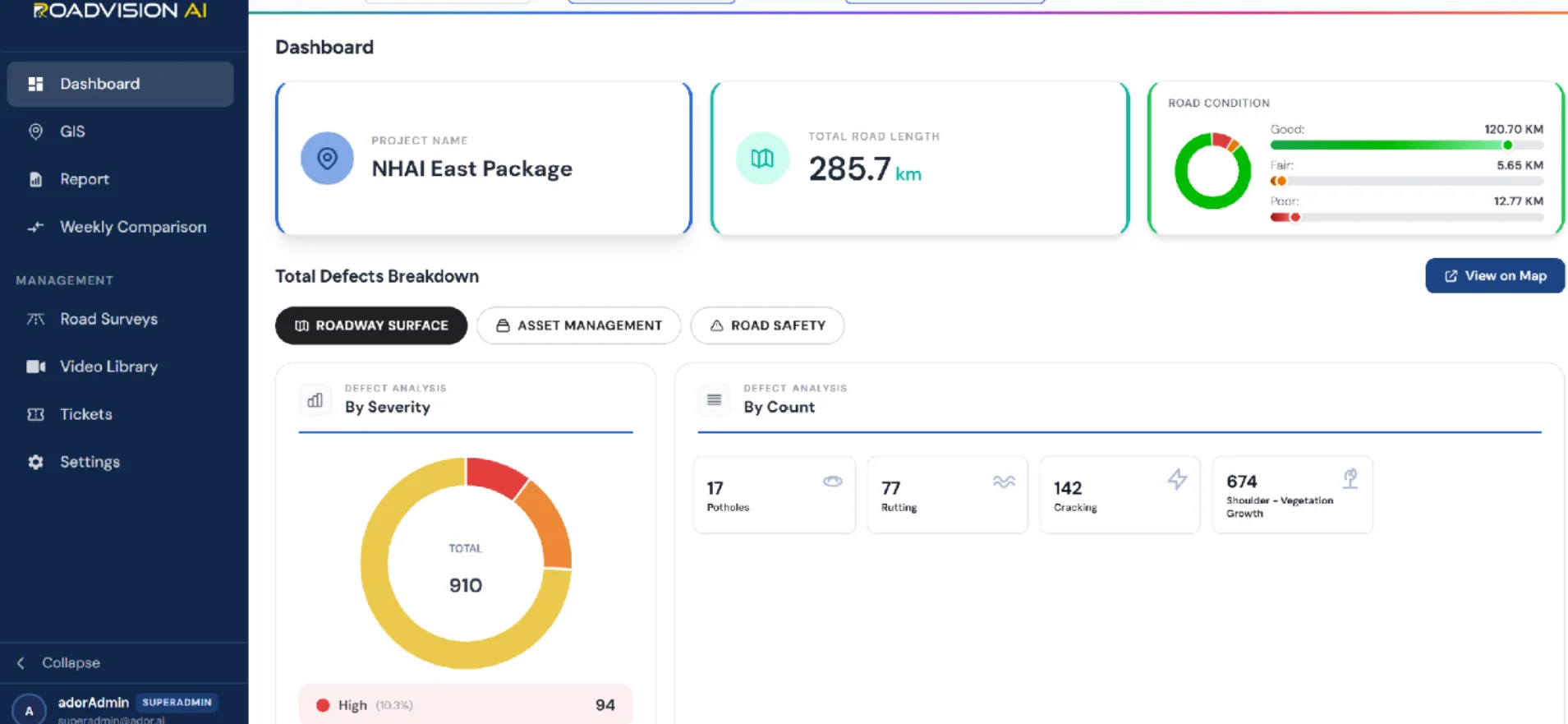This screenshot has height=724, width=1568.
Task: Click the 910 total in the donut
Action: 466,585
